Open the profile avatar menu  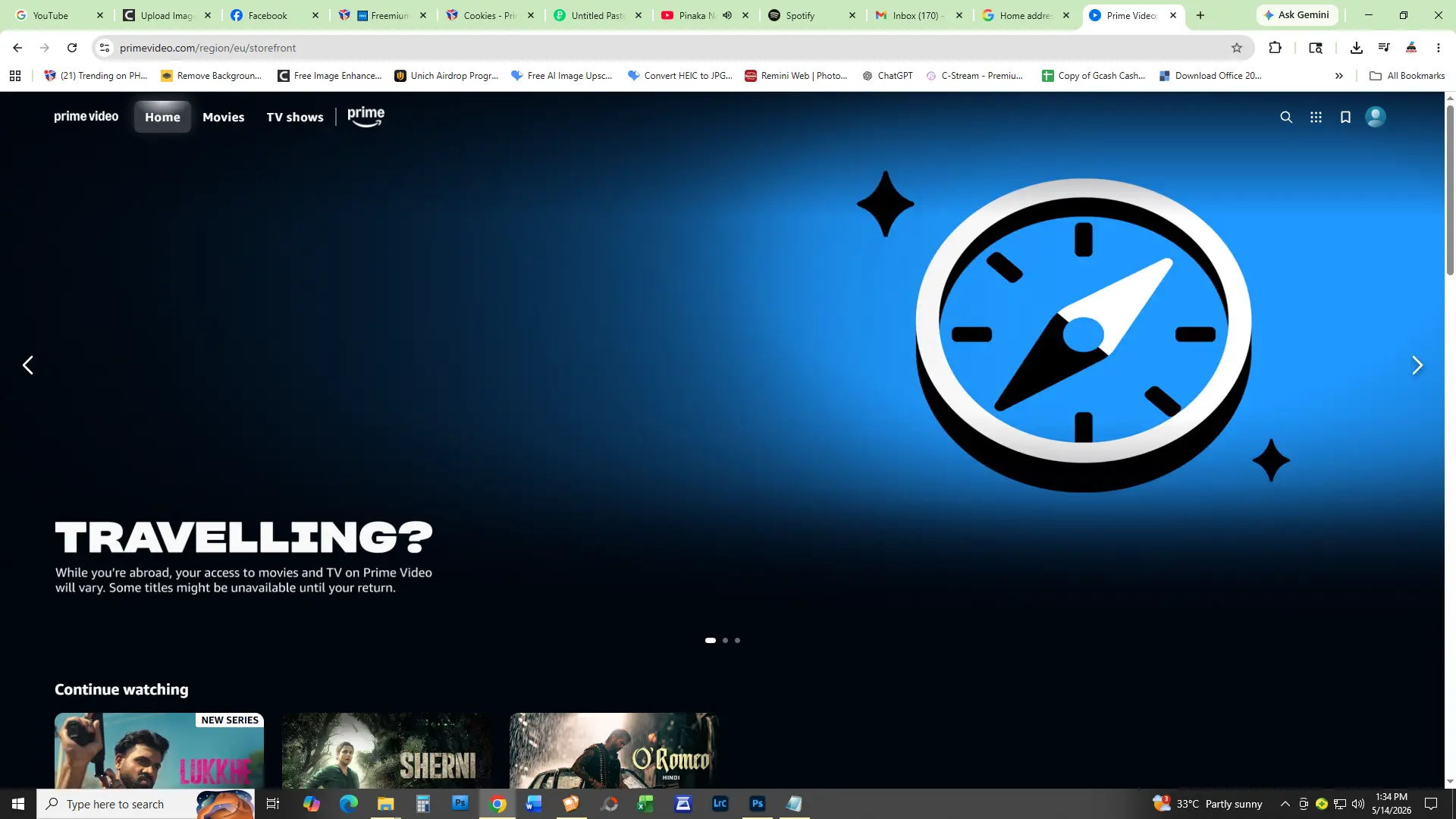pyautogui.click(x=1375, y=117)
